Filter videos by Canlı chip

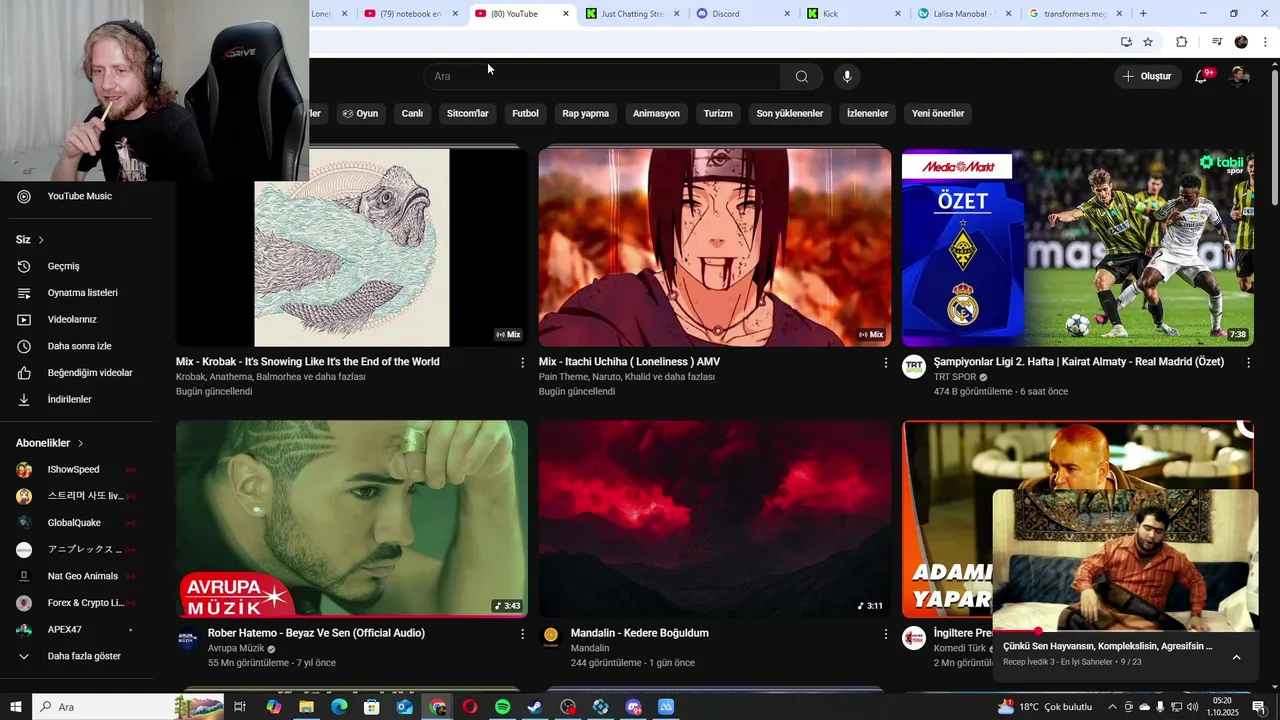(x=412, y=114)
